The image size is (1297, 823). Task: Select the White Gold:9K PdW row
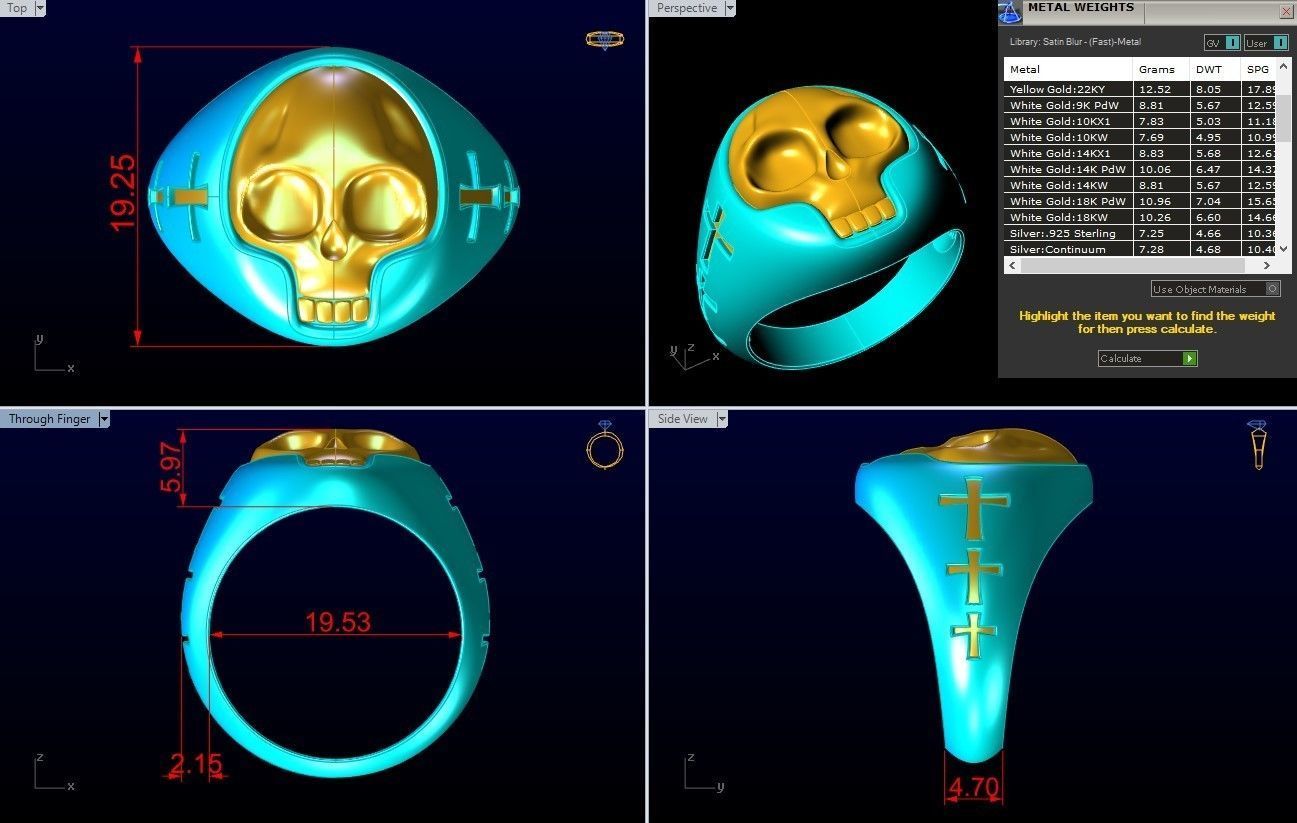[1141, 105]
